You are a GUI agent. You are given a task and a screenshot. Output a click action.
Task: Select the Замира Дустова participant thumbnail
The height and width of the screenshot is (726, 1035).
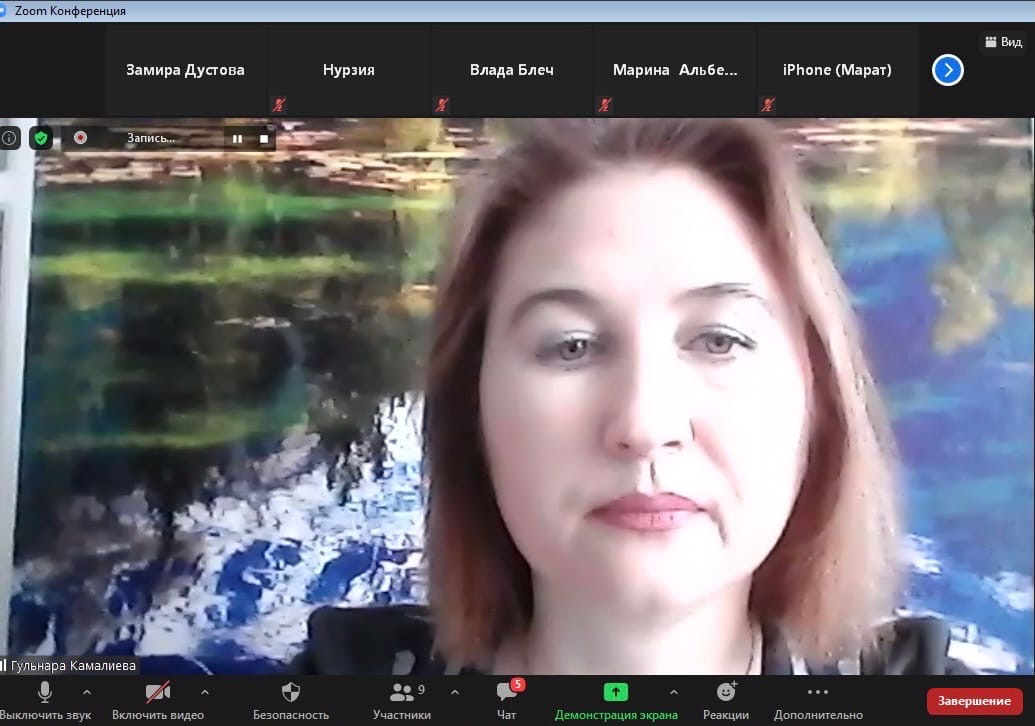tap(185, 70)
